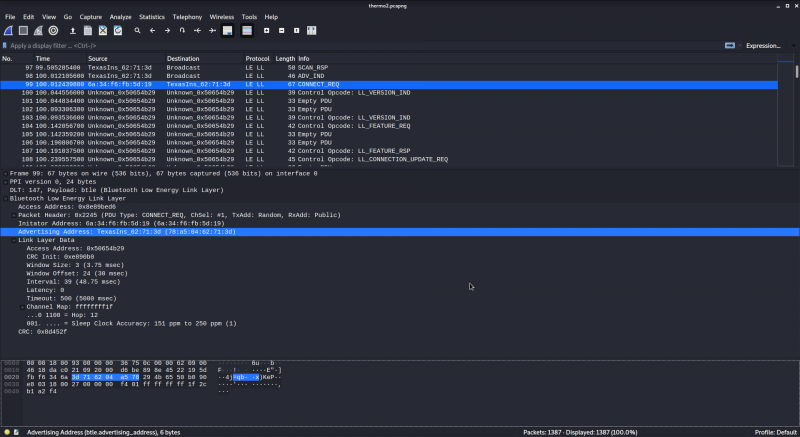Apply the display filter arrow button
The height and width of the screenshot is (437, 800).
(x=730, y=45)
